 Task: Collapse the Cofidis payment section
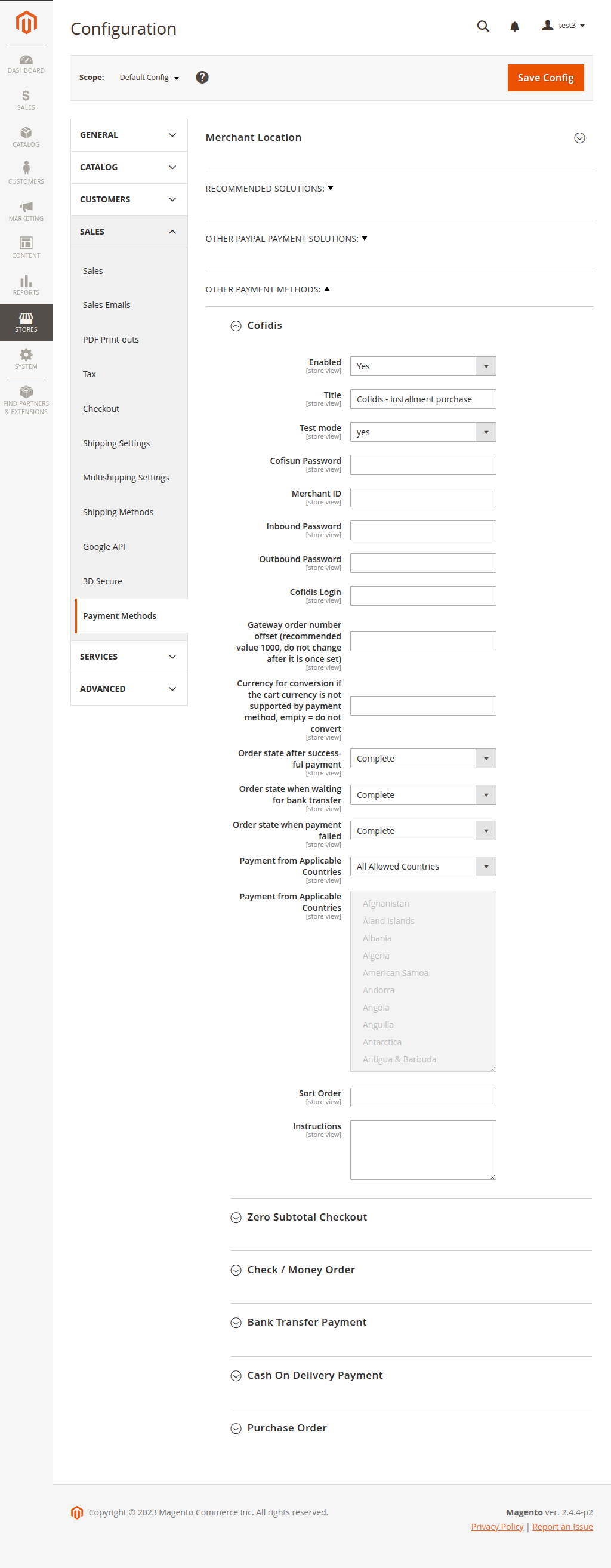point(236,326)
